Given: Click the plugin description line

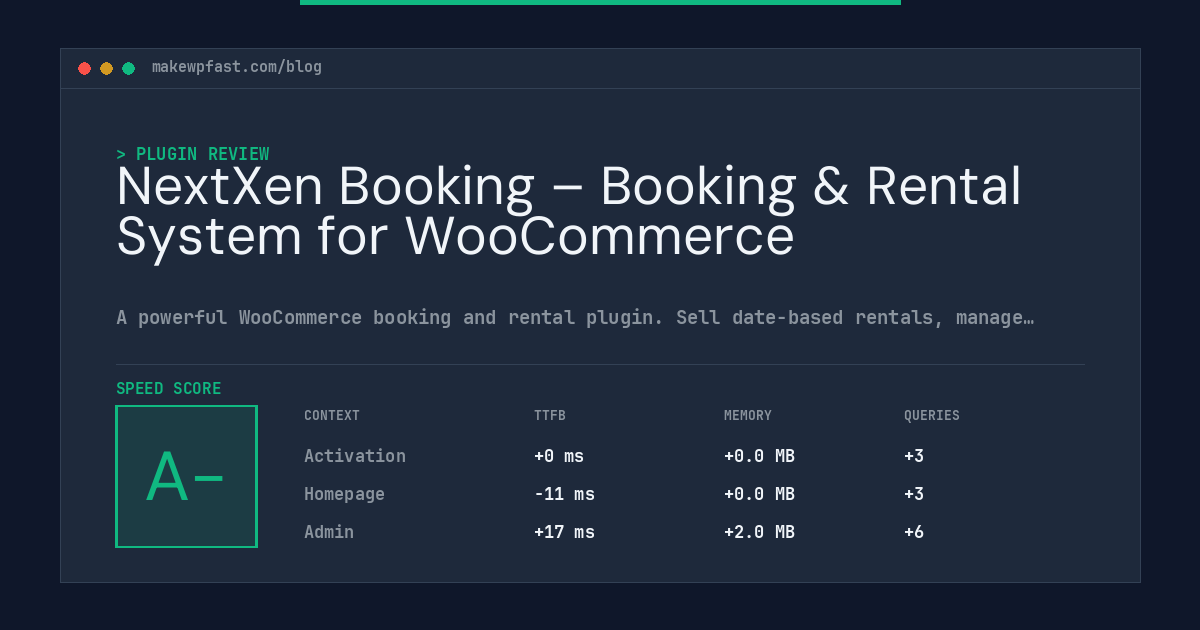Looking at the screenshot, I should point(575,318).
